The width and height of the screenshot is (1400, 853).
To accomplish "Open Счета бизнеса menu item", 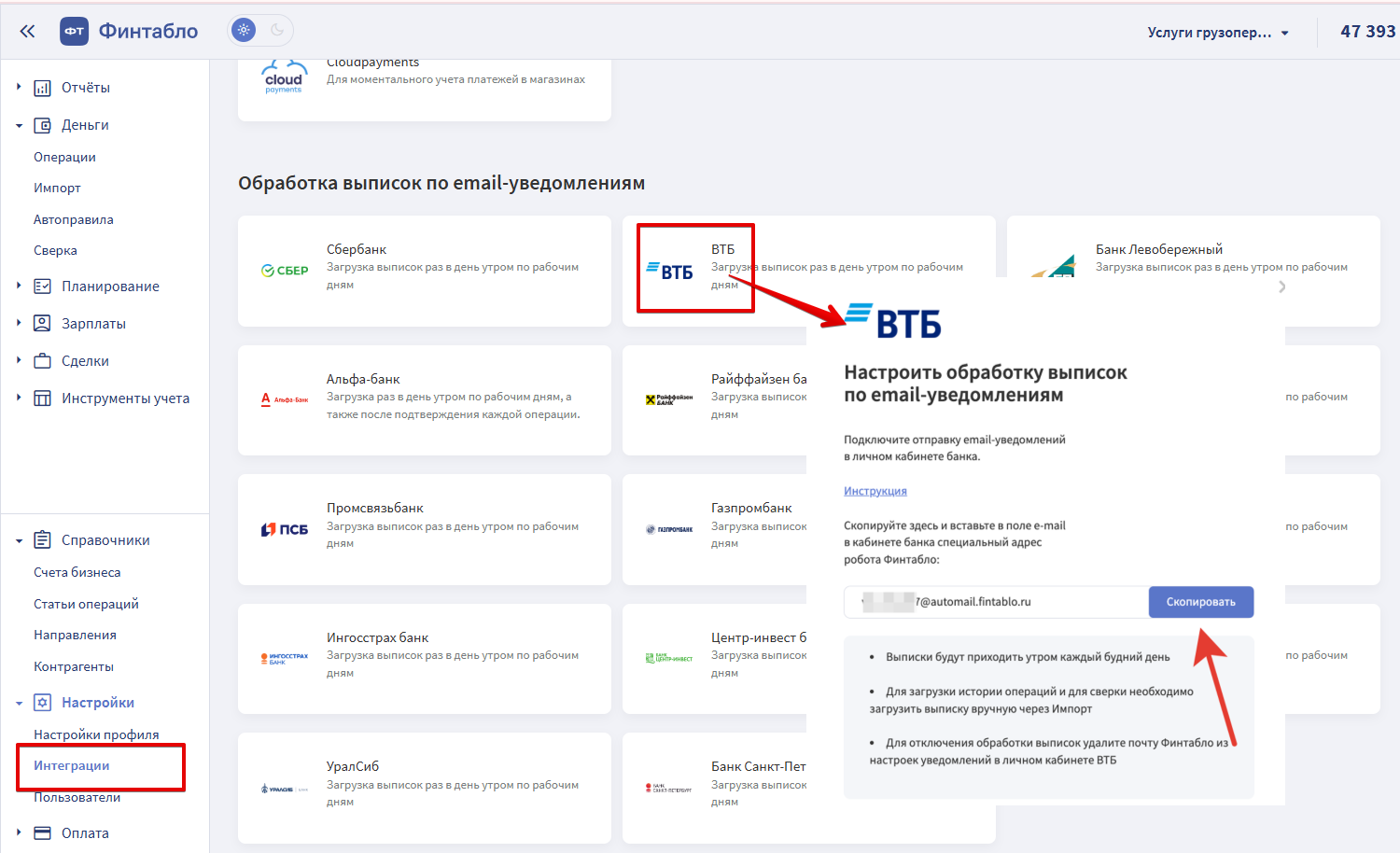I will 77,572.
